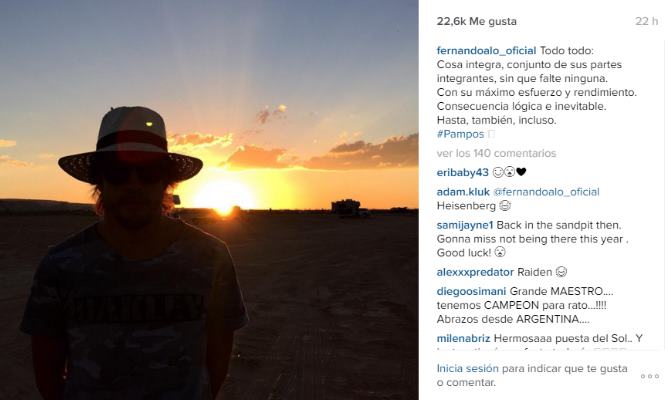665x400 pixels.
Task: Open the three-dot more options menu
Action: [x=649, y=376]
